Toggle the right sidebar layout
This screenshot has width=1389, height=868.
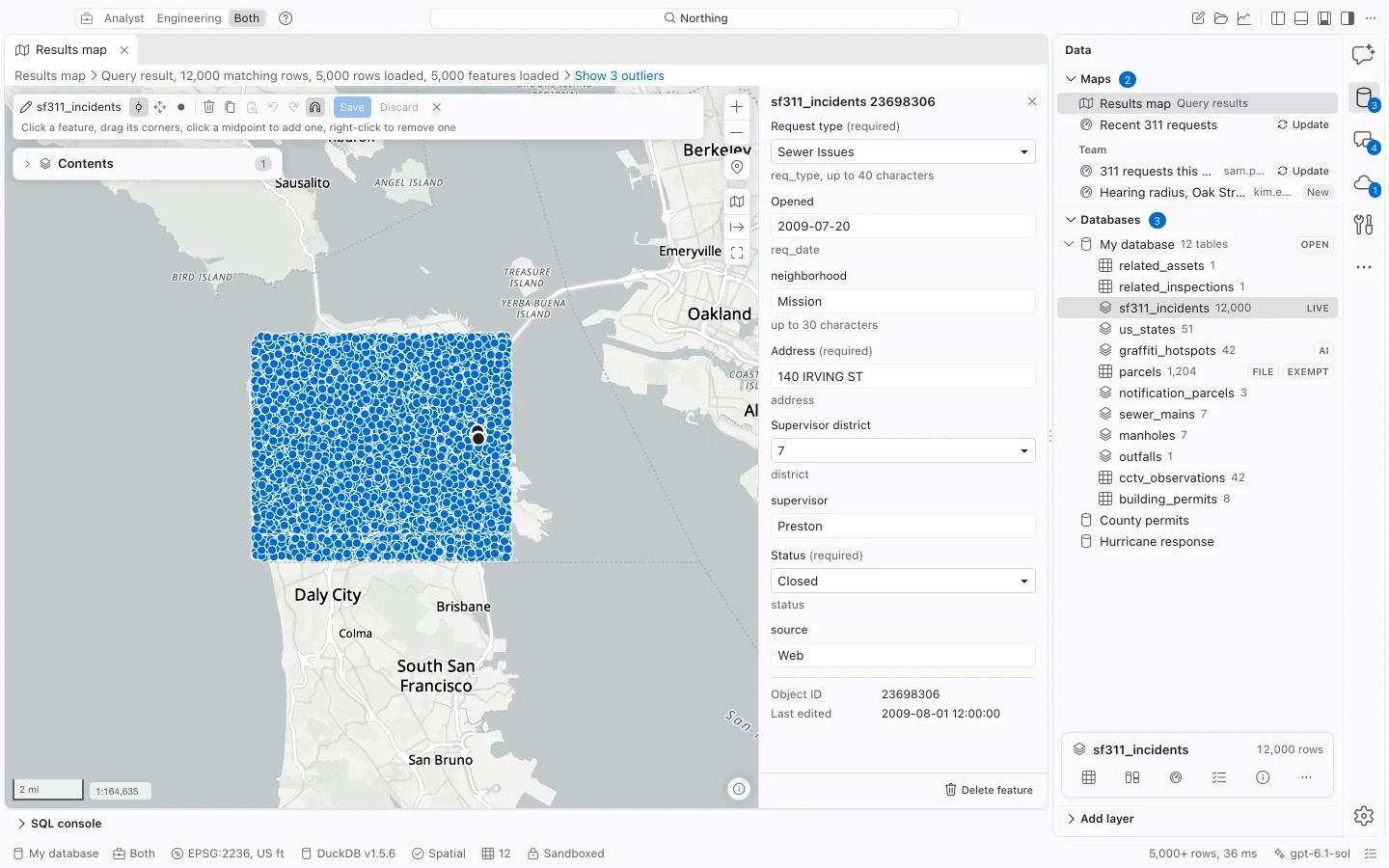pos(1348,18)
